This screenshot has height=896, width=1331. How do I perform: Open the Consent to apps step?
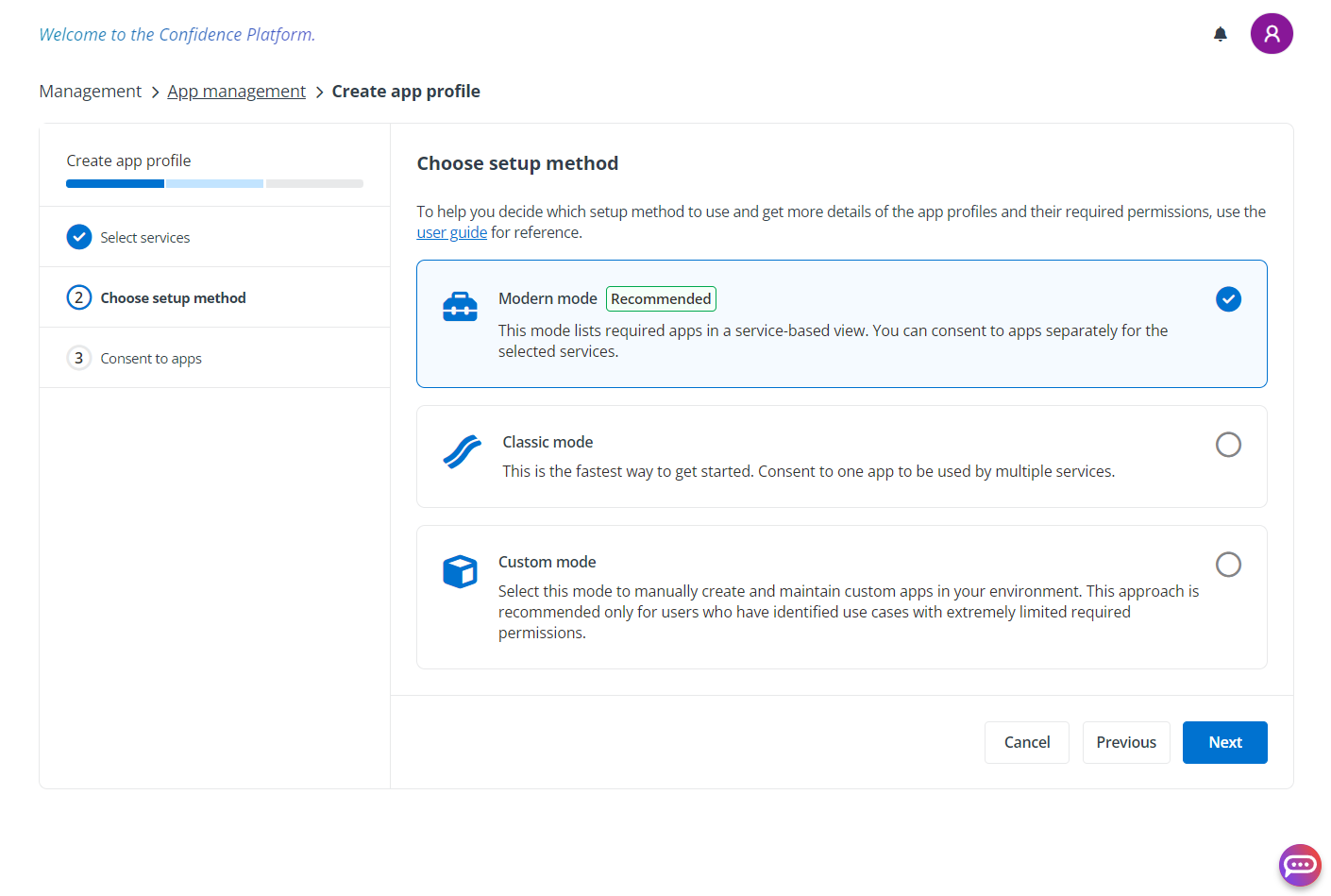coord(151,359)
